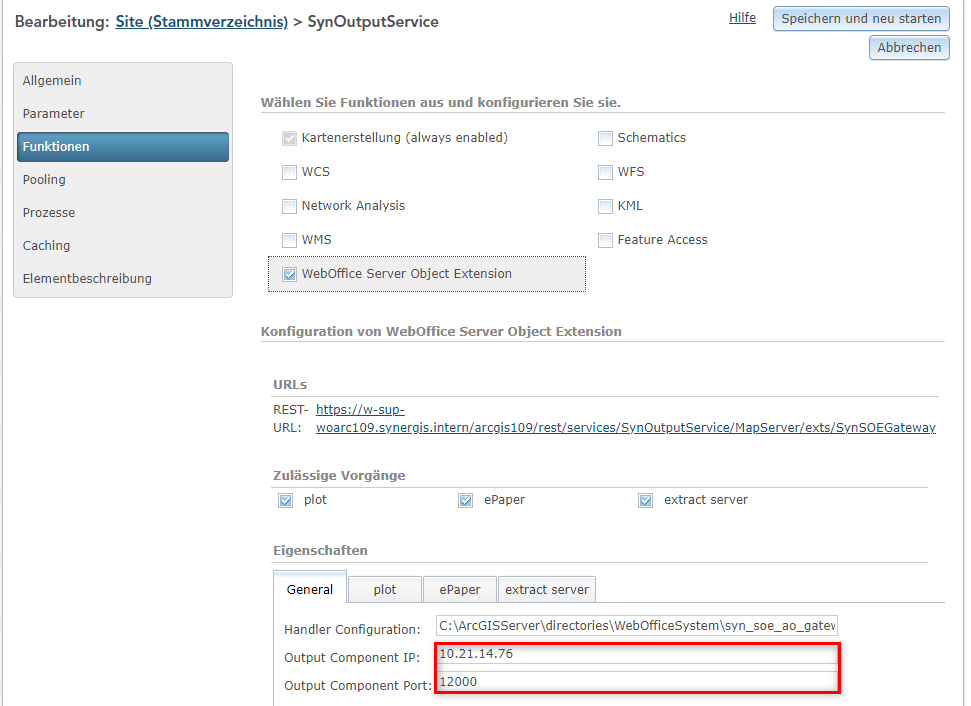971x706 pixels.
Task: Toggle the Network Analysis checkbox
Action: click(x=290, y=206)
